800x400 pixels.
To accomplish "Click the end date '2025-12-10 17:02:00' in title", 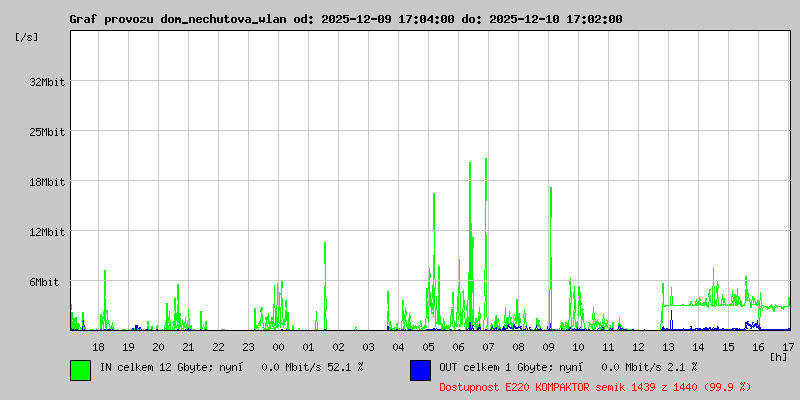I will (x=556, y=19).
